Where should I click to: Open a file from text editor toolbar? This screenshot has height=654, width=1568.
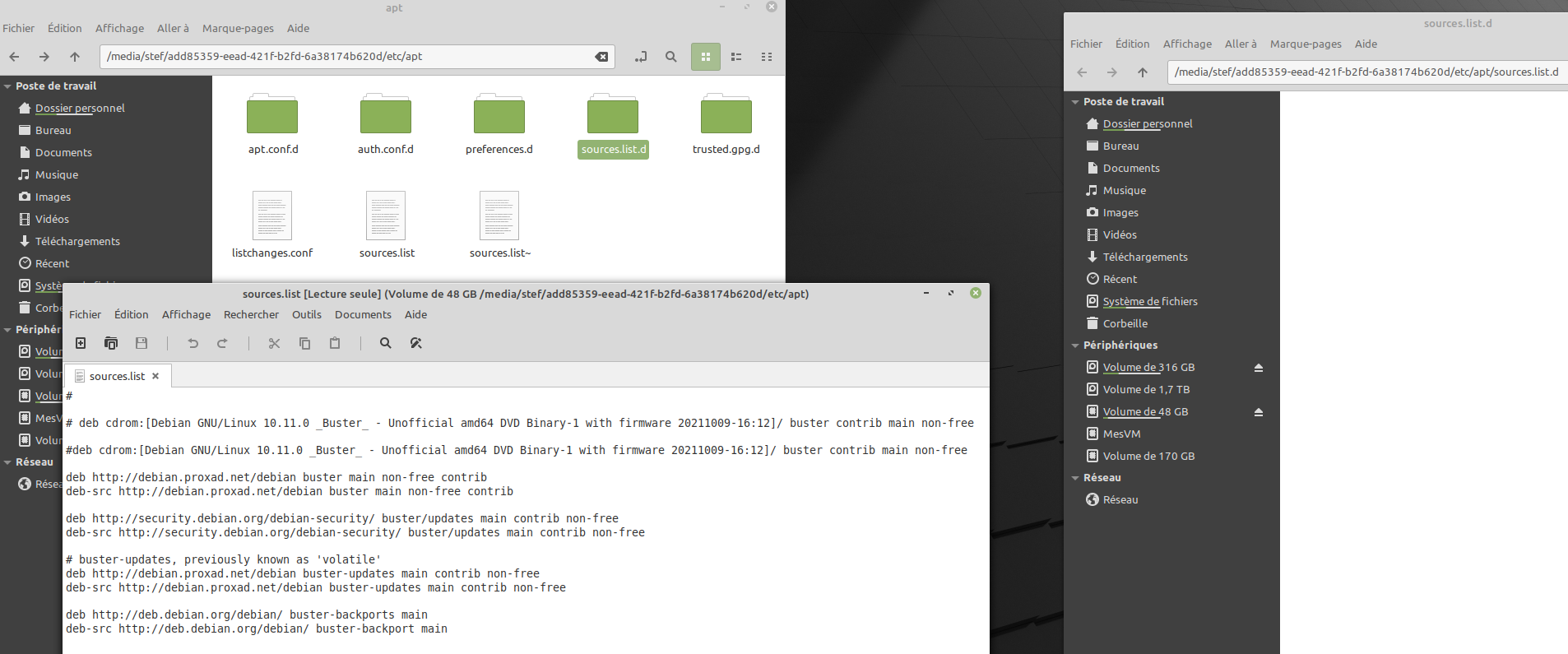111,343
